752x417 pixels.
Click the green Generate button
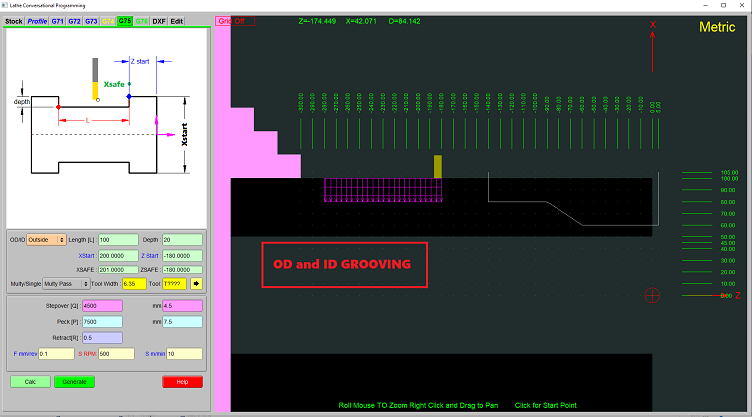tap(74, 381)
